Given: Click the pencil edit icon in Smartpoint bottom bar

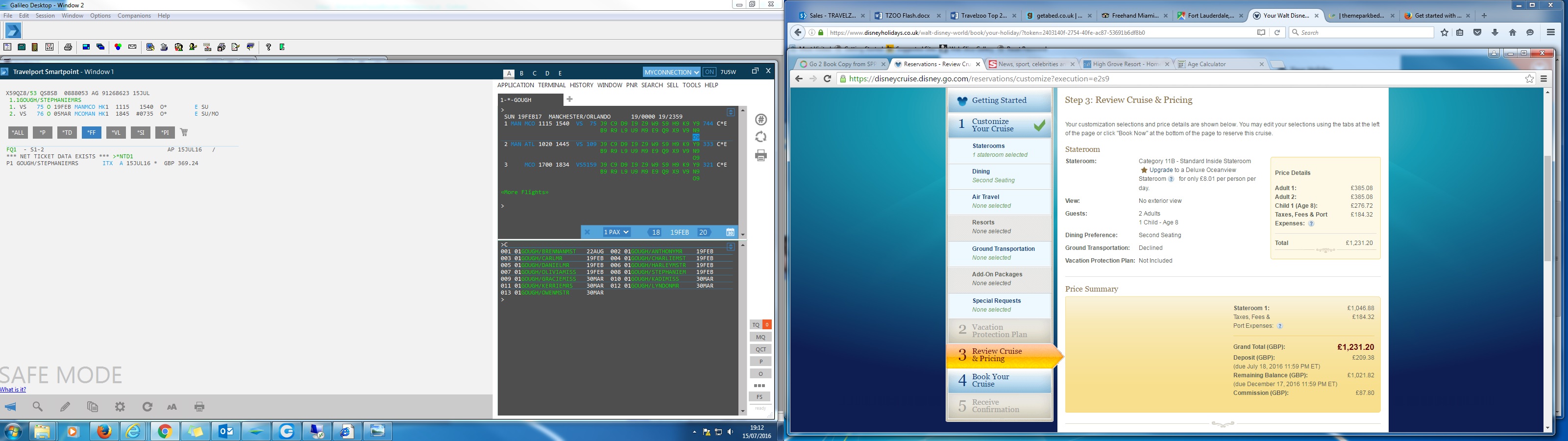Looking at the screenshot, I should 65,407.
